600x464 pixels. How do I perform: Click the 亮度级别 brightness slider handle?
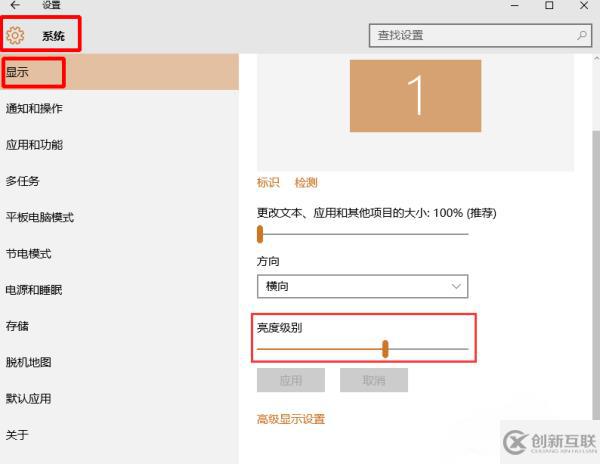(385, 349)
